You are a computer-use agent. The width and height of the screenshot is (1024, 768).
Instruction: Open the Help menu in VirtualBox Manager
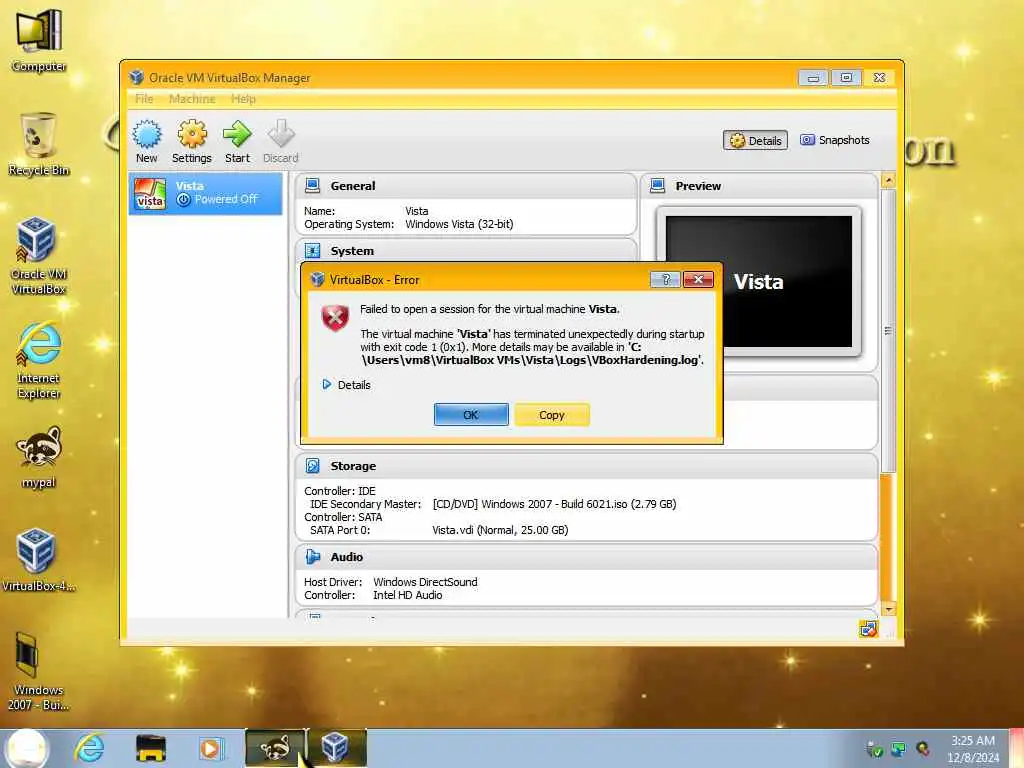[x=243, y=99]
